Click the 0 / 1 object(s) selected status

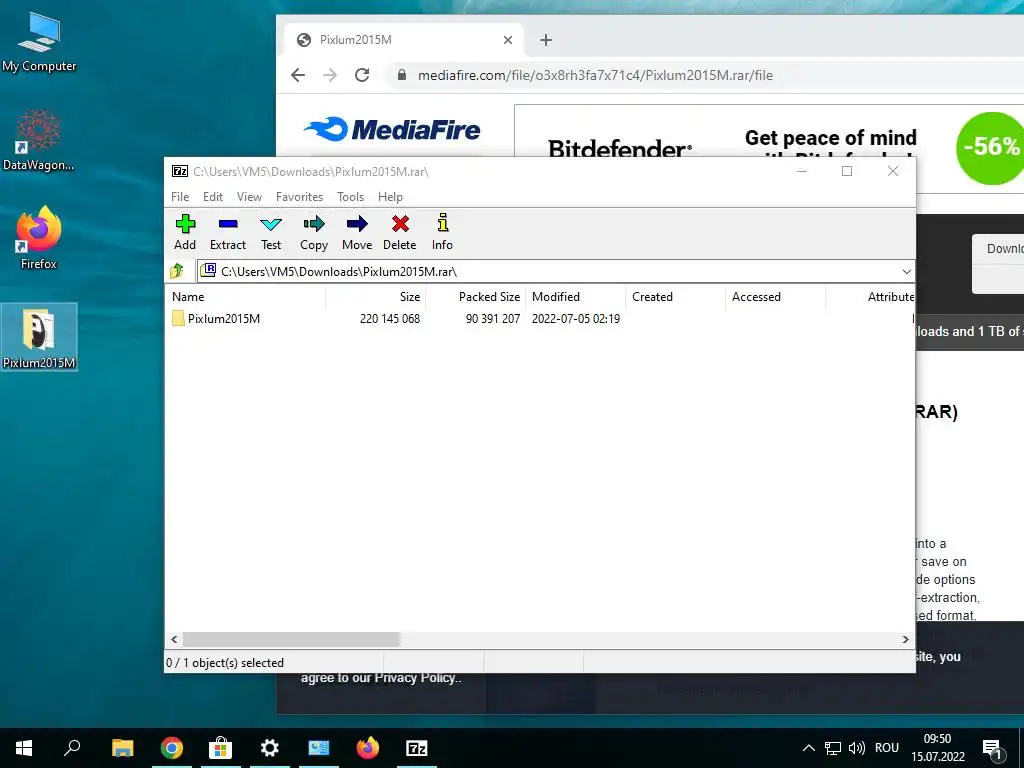tap(225, 663)
